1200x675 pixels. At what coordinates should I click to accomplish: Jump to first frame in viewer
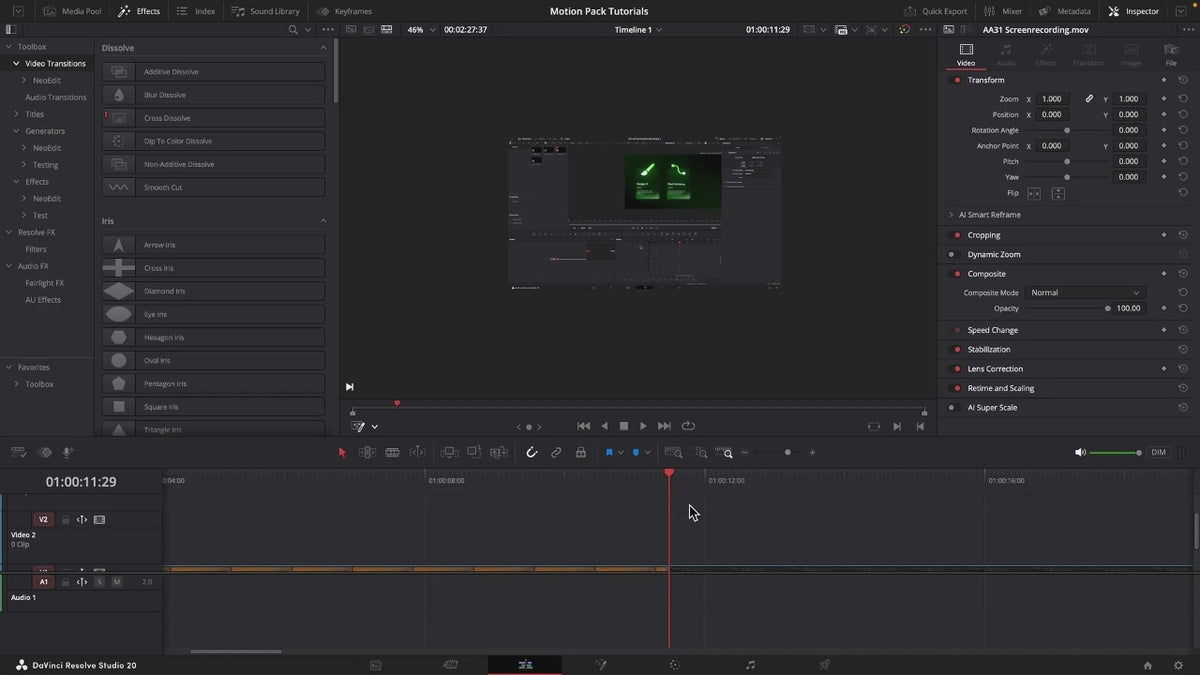pos(584,426)
